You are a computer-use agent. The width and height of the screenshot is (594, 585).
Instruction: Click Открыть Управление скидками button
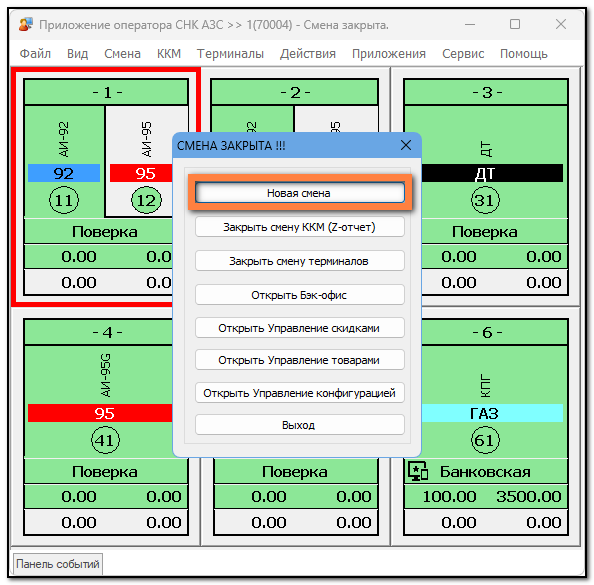tap(300, 328)
